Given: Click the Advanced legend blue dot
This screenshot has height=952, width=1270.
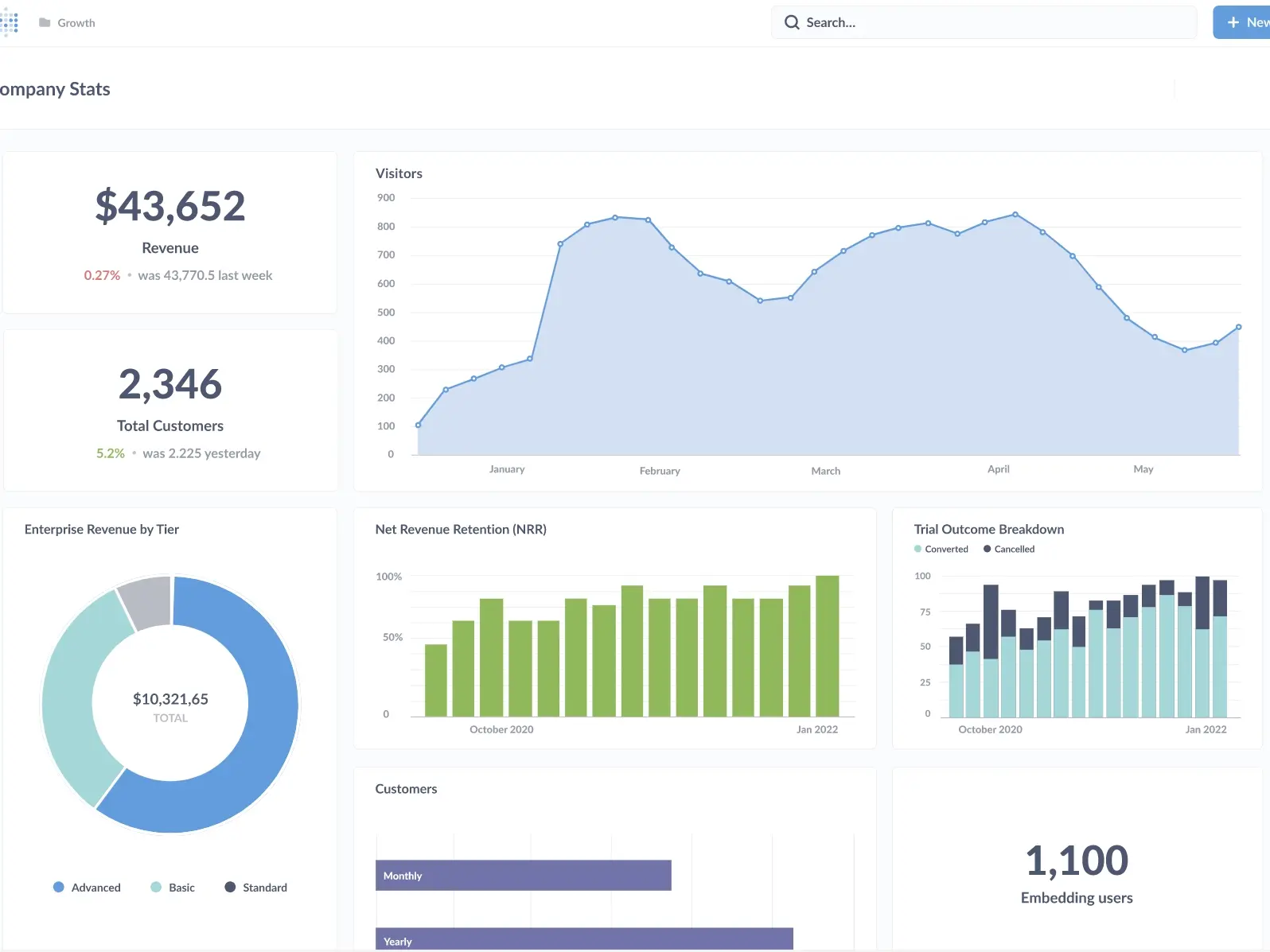Looking at the screenshot, I should pos(59,887).
